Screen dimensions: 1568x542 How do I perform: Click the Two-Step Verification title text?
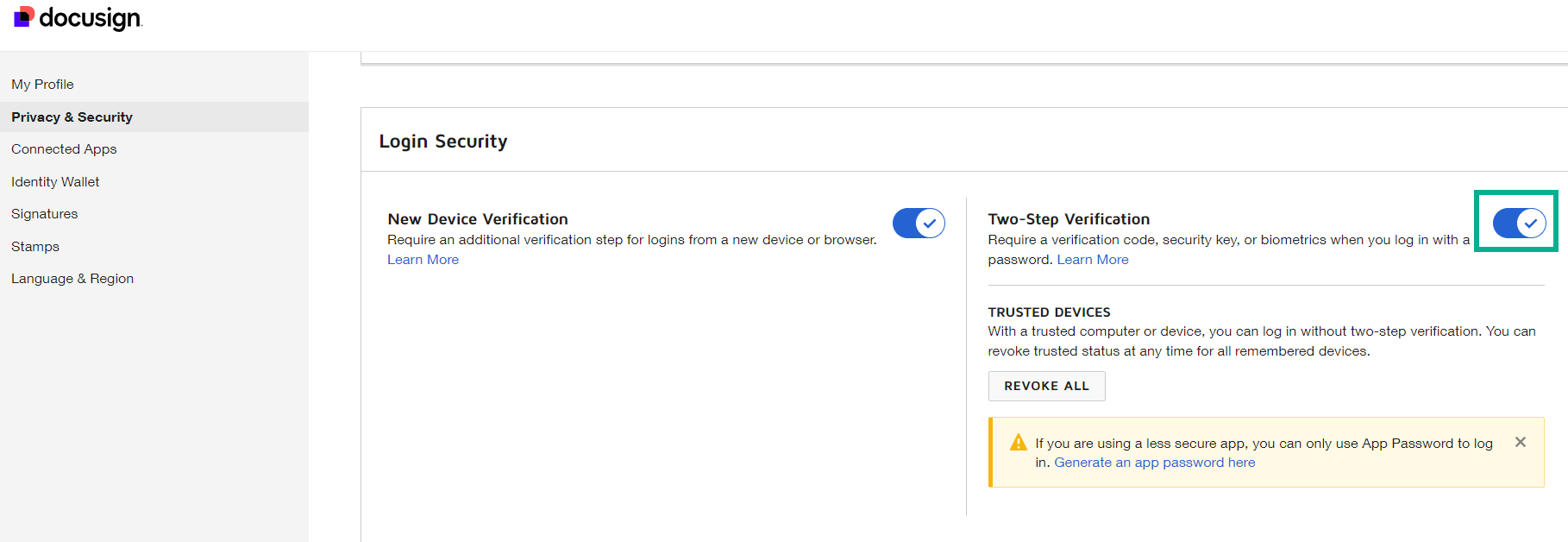1069,219
